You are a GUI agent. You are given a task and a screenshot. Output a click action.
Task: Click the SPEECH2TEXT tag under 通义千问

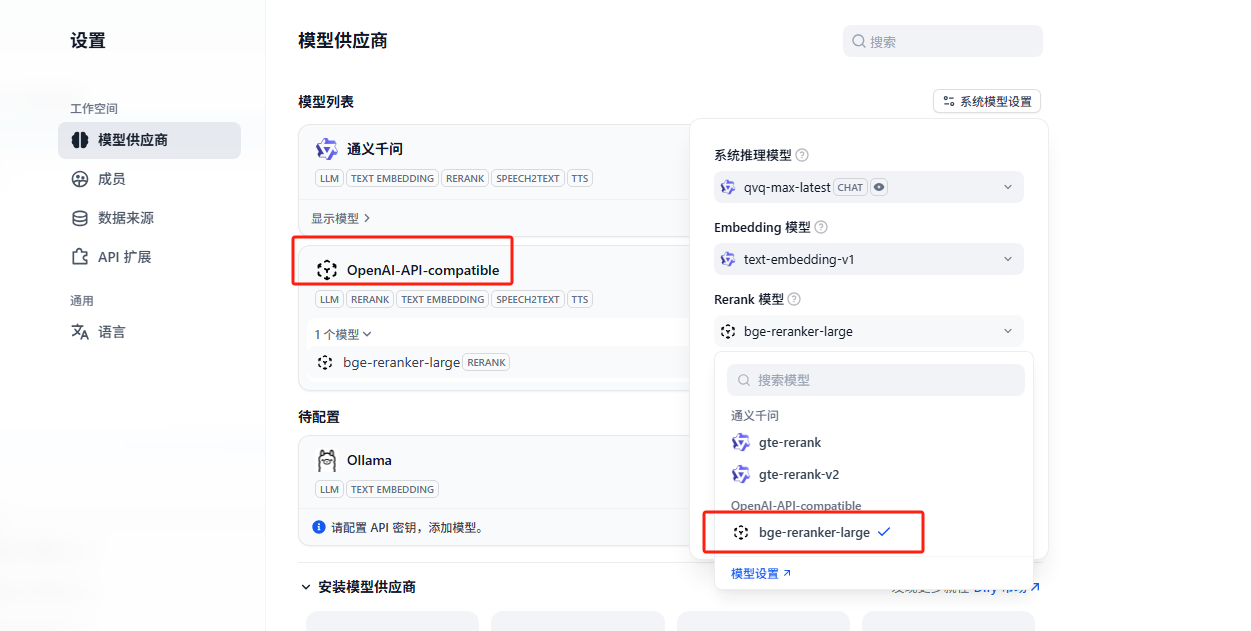(527, 178)
